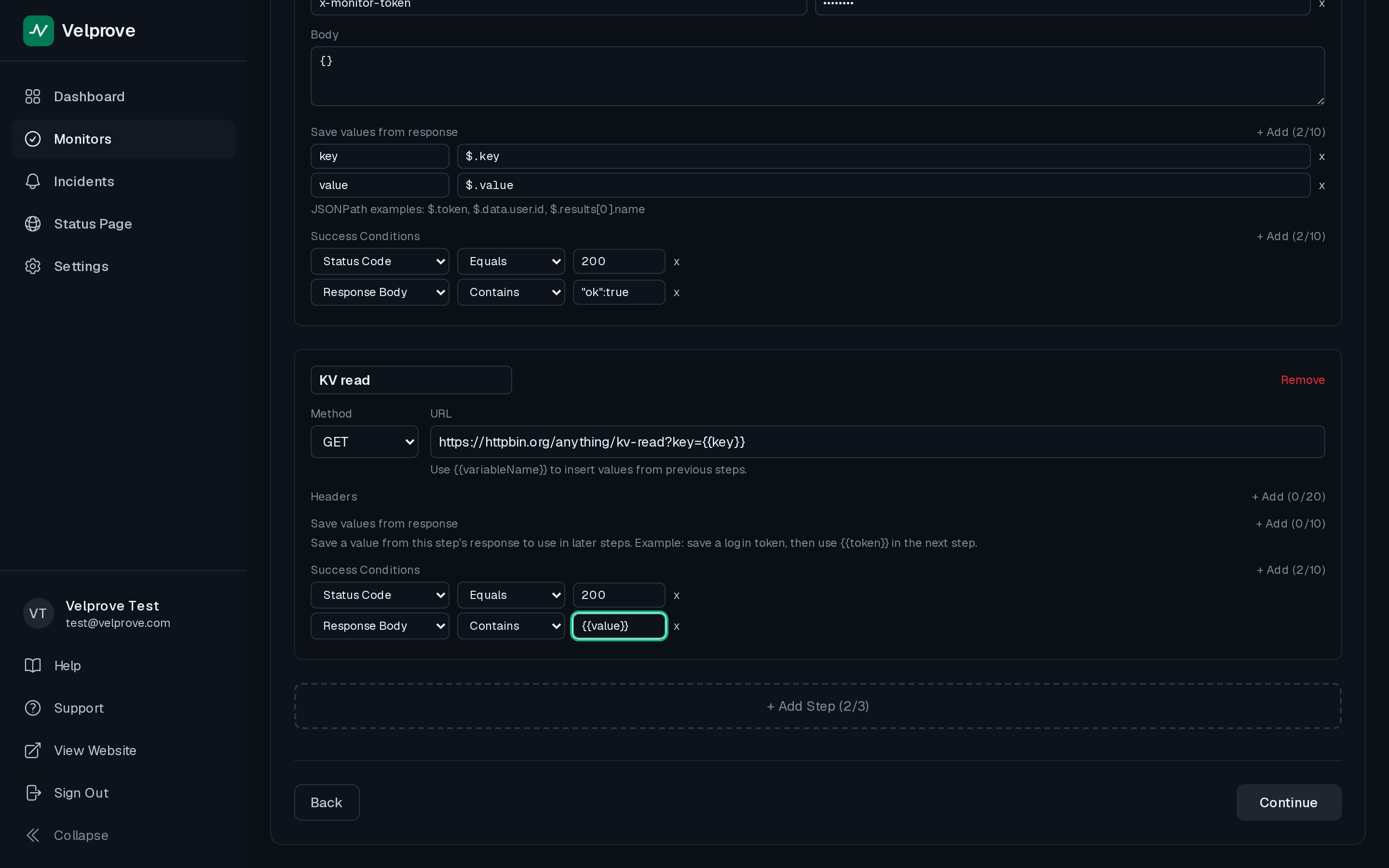Delete the first step's Status Code 200 condition

point(677,262)
